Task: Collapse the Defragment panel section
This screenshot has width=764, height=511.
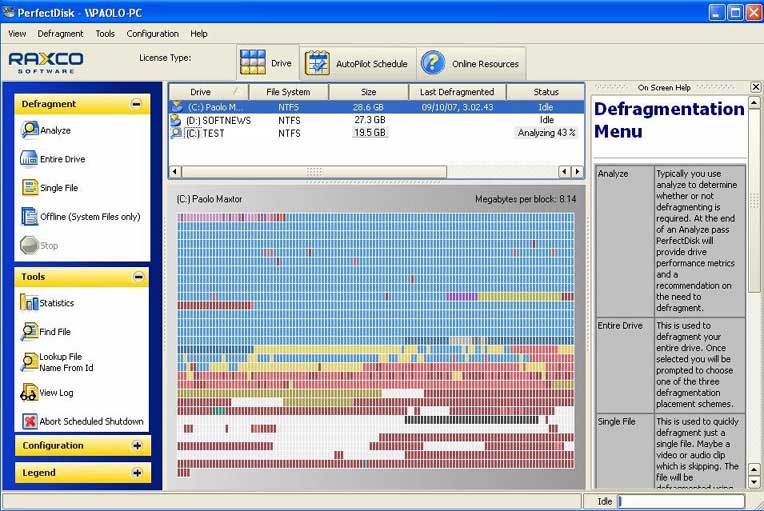Action: pos(136,104)
